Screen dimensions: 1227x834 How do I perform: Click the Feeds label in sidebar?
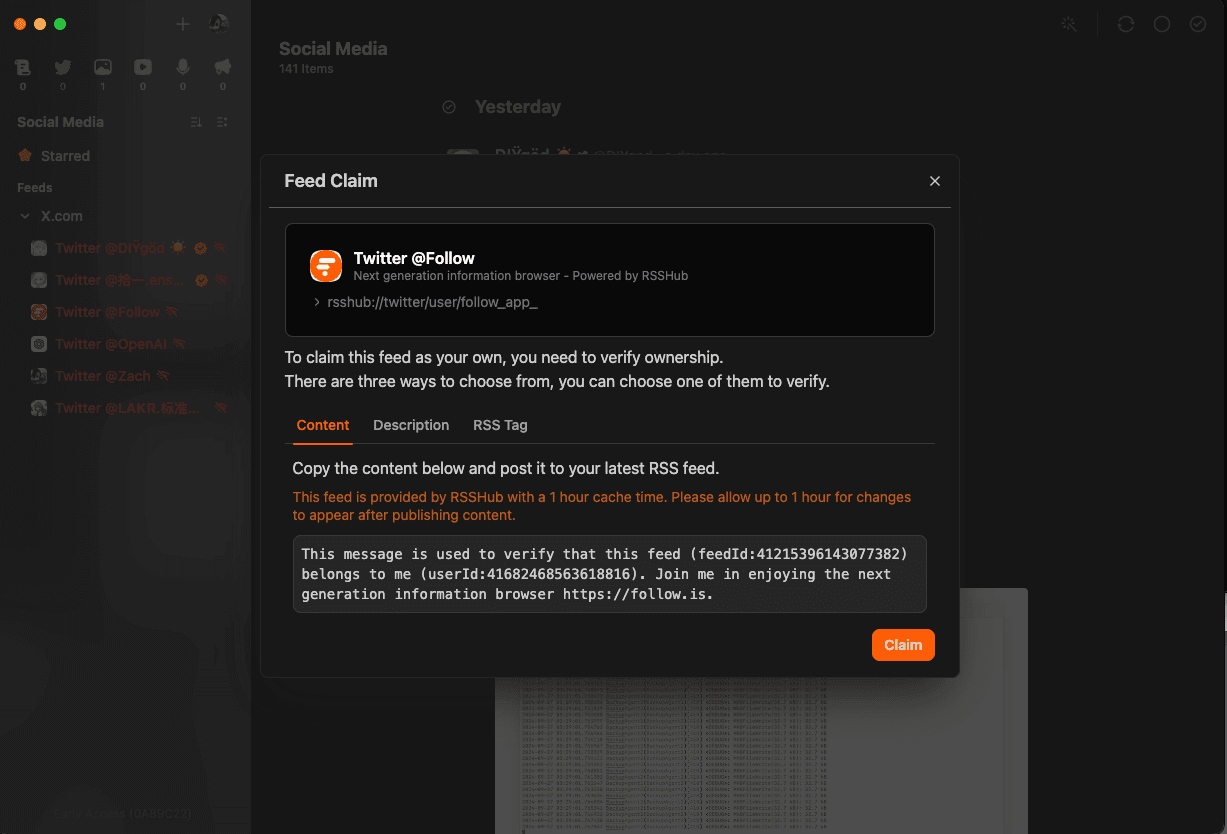pos(35,188)
